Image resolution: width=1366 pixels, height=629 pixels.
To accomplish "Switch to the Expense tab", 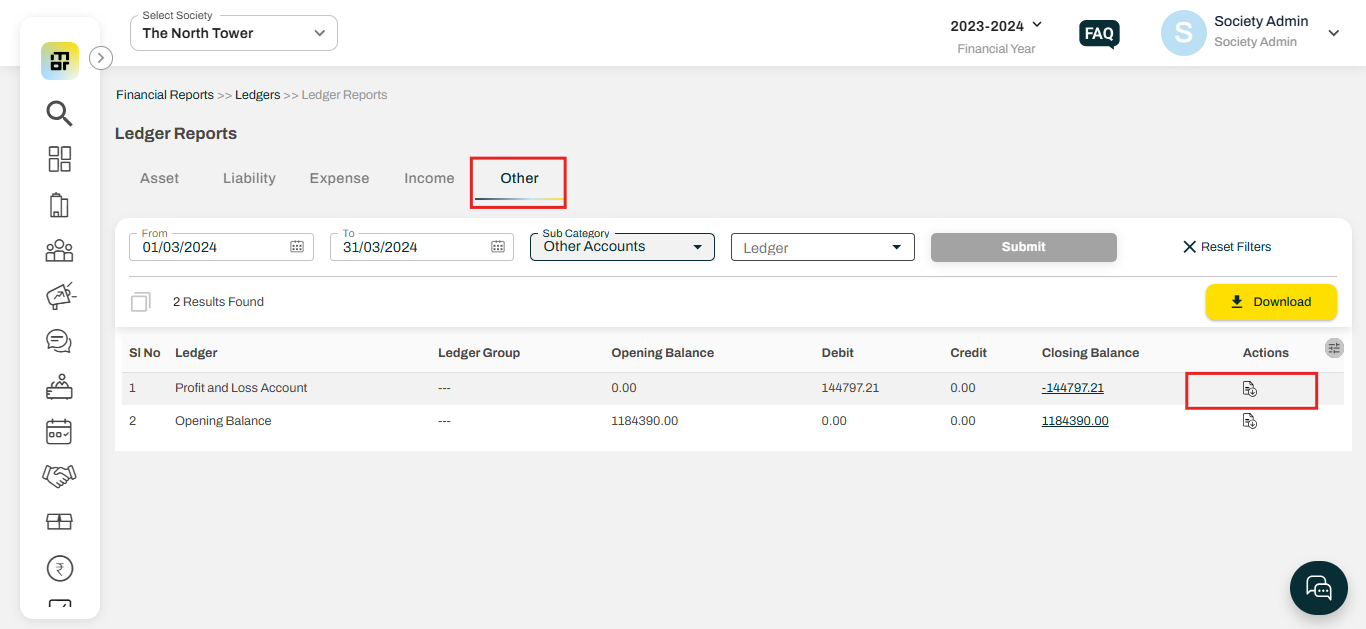I will tap(339, 177).
